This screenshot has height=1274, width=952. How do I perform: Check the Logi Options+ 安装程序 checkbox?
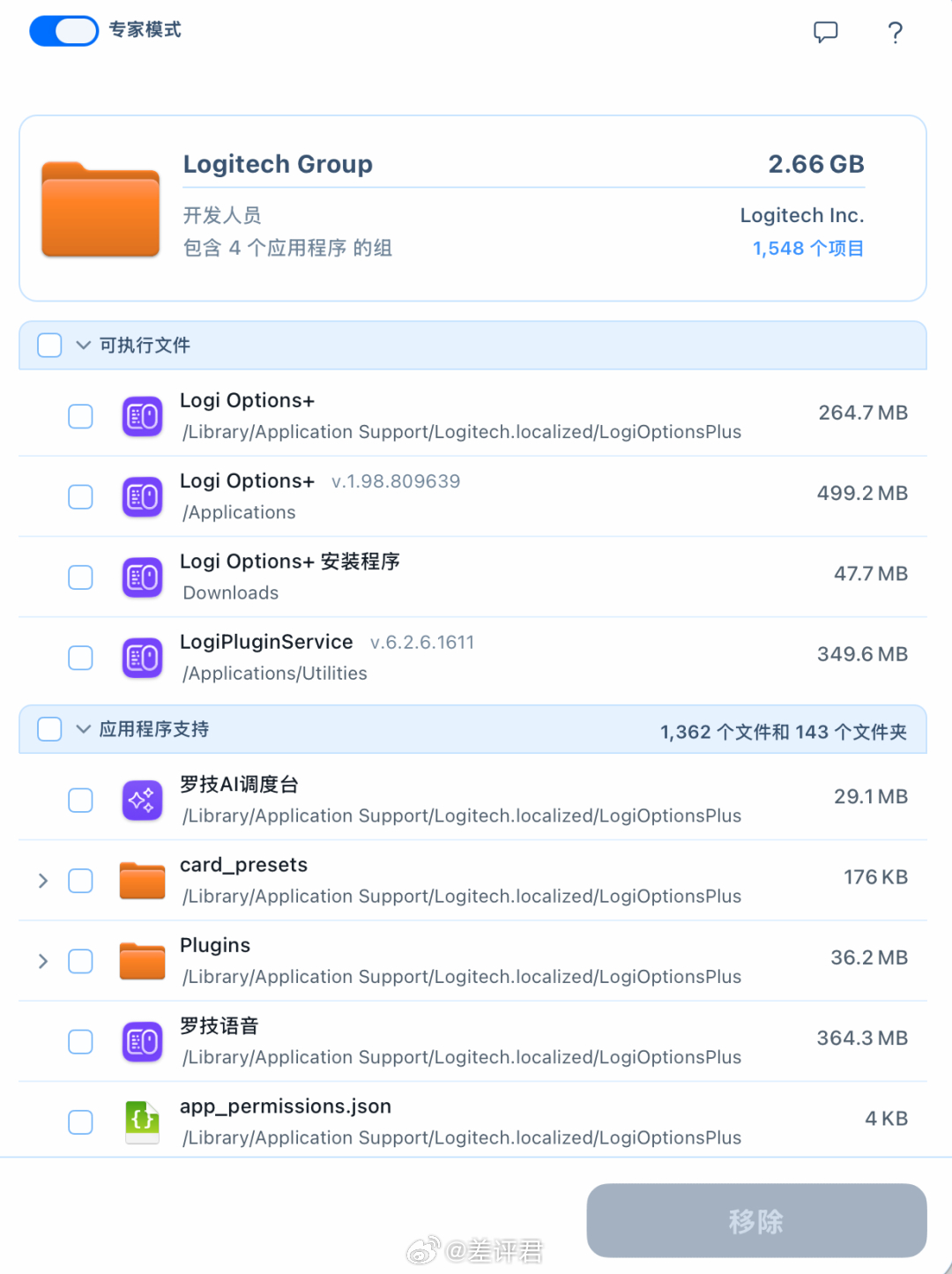80,577
